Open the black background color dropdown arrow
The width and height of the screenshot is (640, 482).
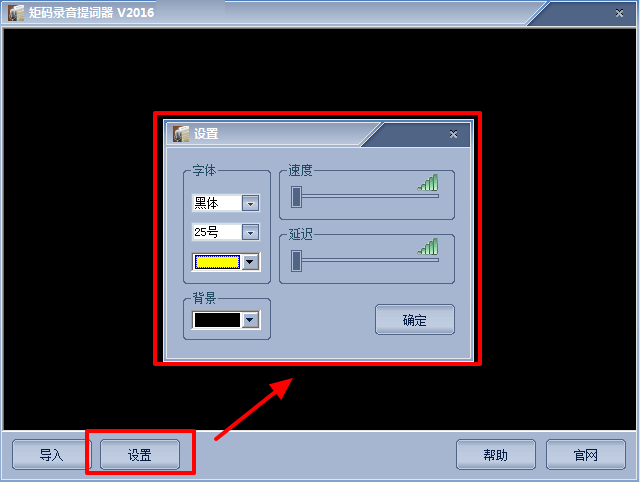250,320
